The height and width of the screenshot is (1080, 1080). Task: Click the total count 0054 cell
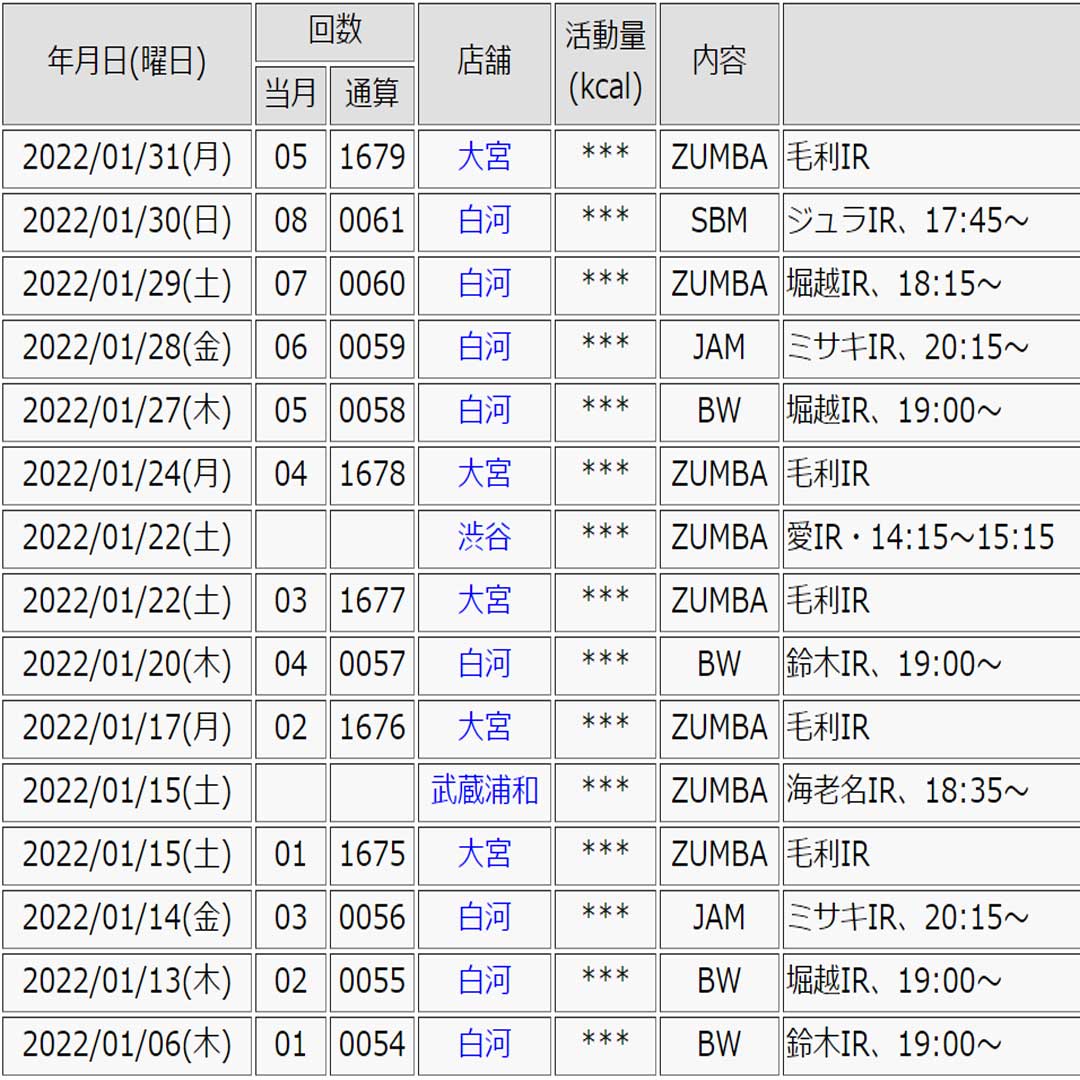coord(372,1046)
